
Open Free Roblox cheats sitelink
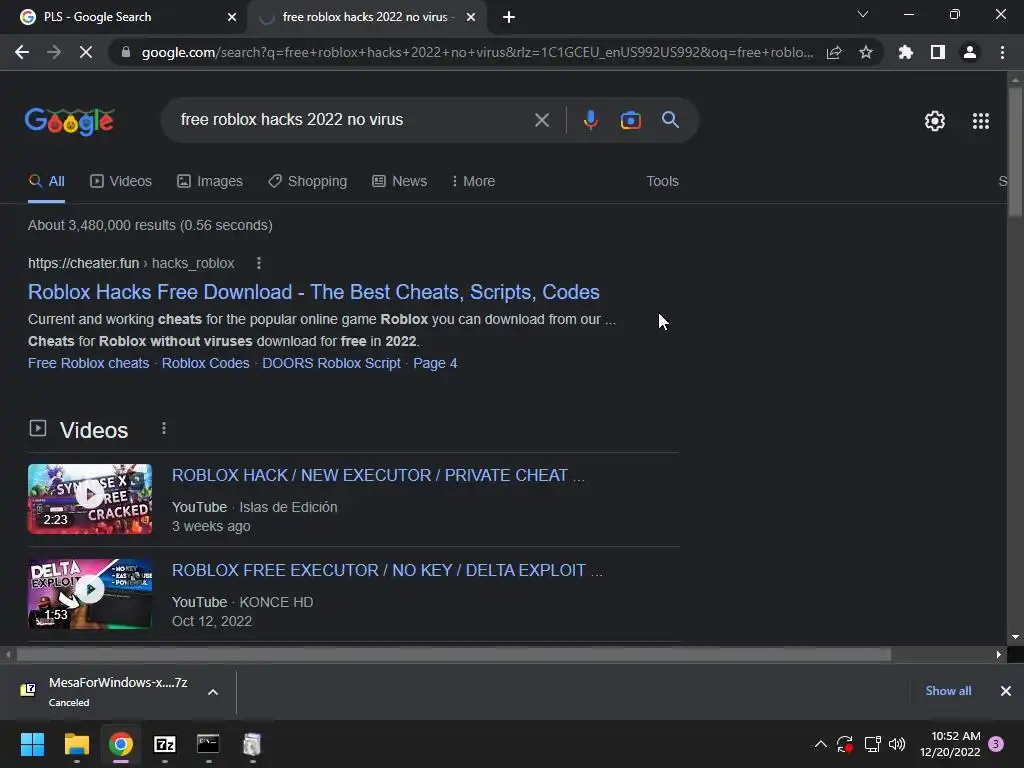click(88, 363)
